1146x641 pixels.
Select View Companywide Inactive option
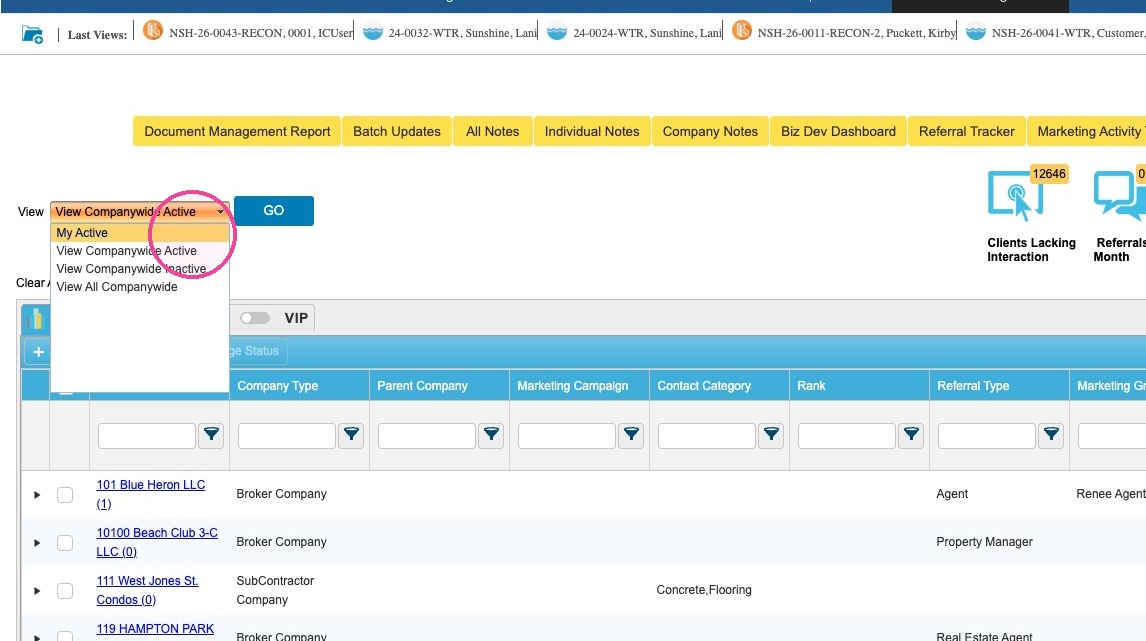click(x=140, y=269)
